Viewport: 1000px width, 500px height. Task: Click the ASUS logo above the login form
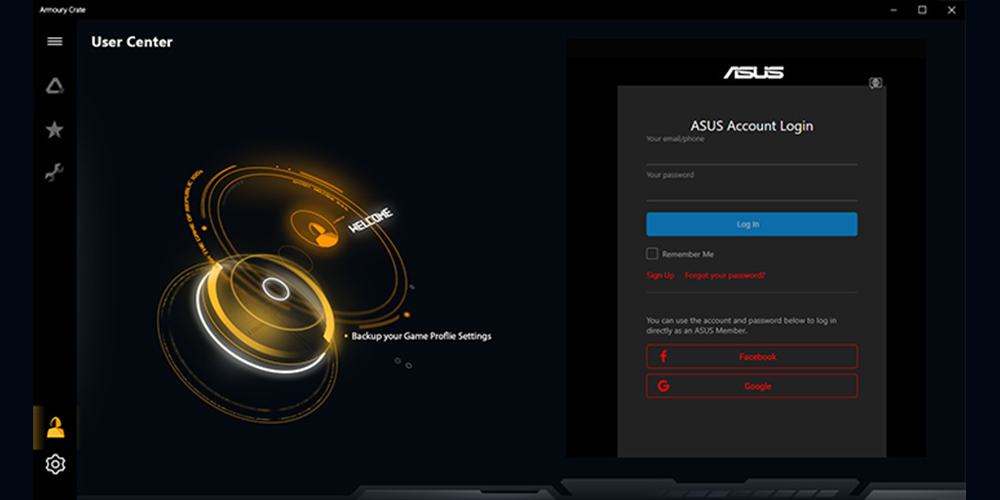(753, 72)
